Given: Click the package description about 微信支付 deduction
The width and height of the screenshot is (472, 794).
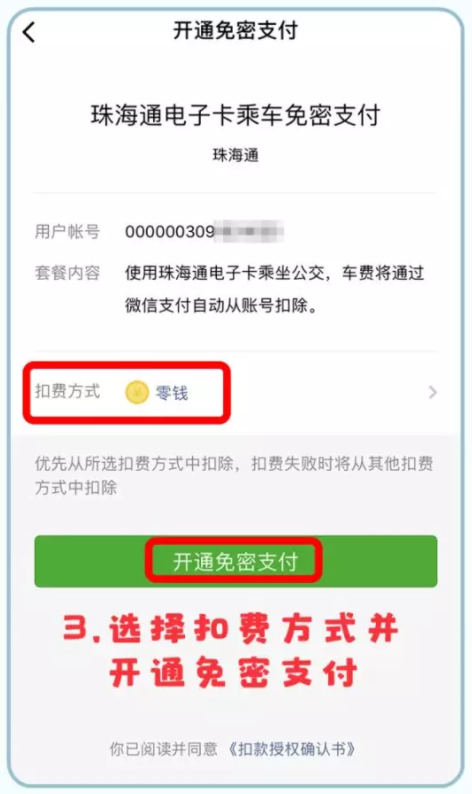Looking at the screenshot, I should pos(274,289).
